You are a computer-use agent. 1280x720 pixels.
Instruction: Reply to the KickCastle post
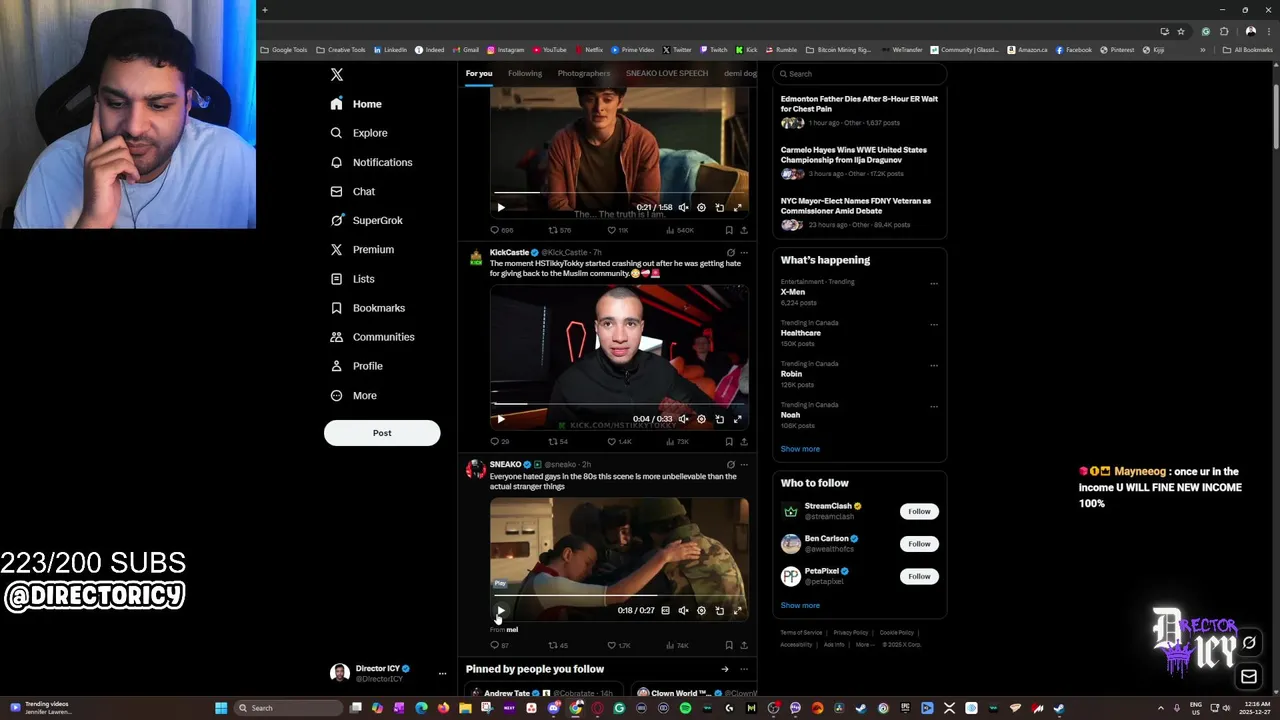499,441
